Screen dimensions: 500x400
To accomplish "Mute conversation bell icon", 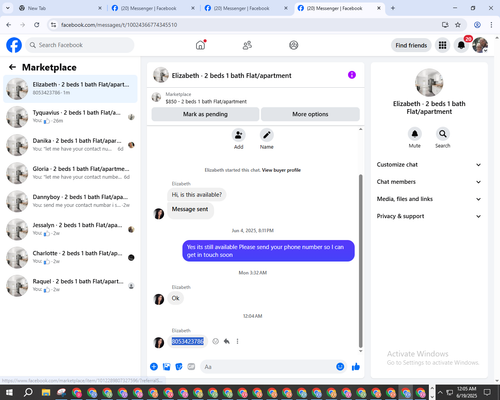I will pyautogui.click(x=415, y=134).
